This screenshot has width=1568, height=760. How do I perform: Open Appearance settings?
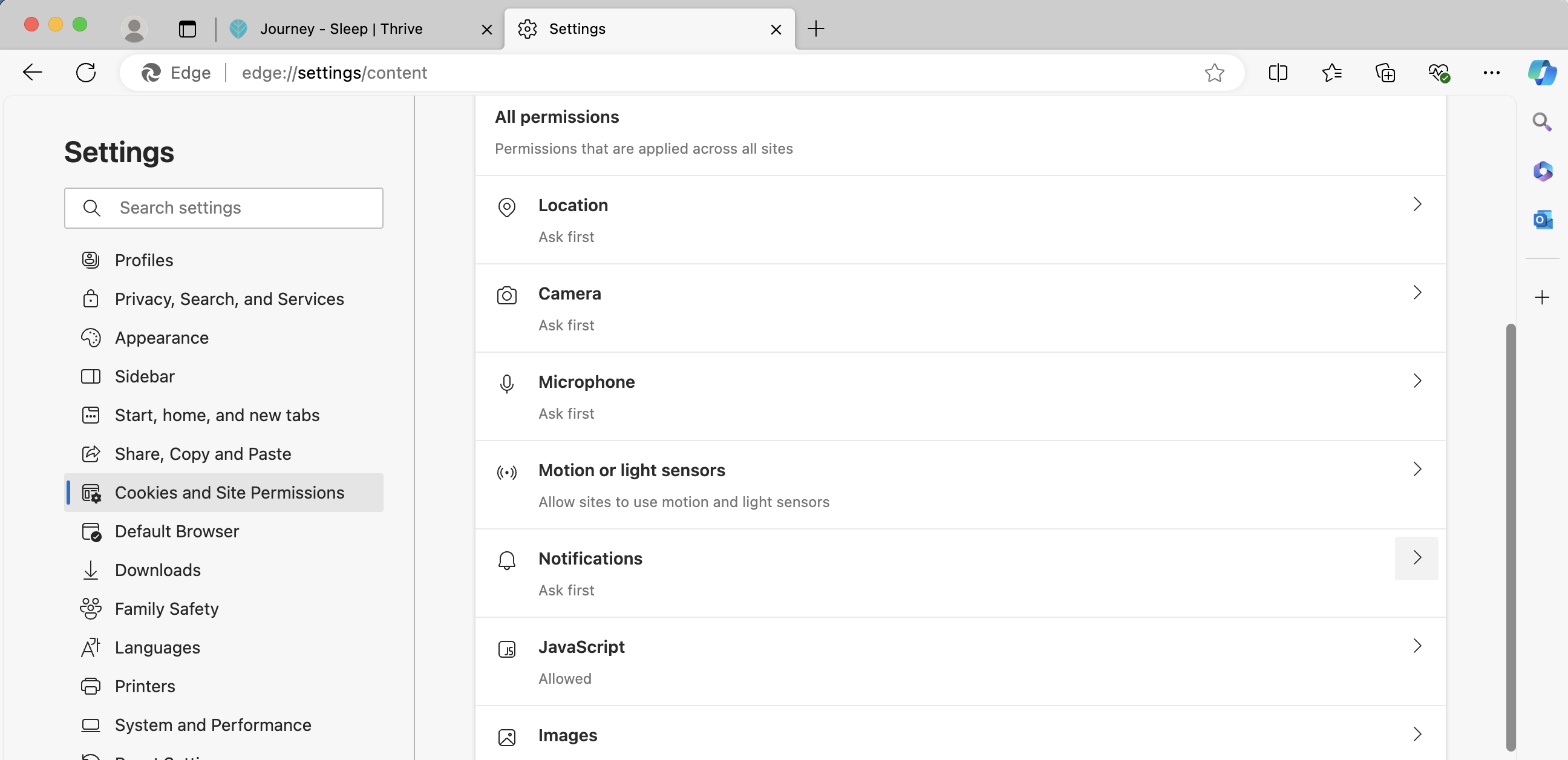coord(223,338)
